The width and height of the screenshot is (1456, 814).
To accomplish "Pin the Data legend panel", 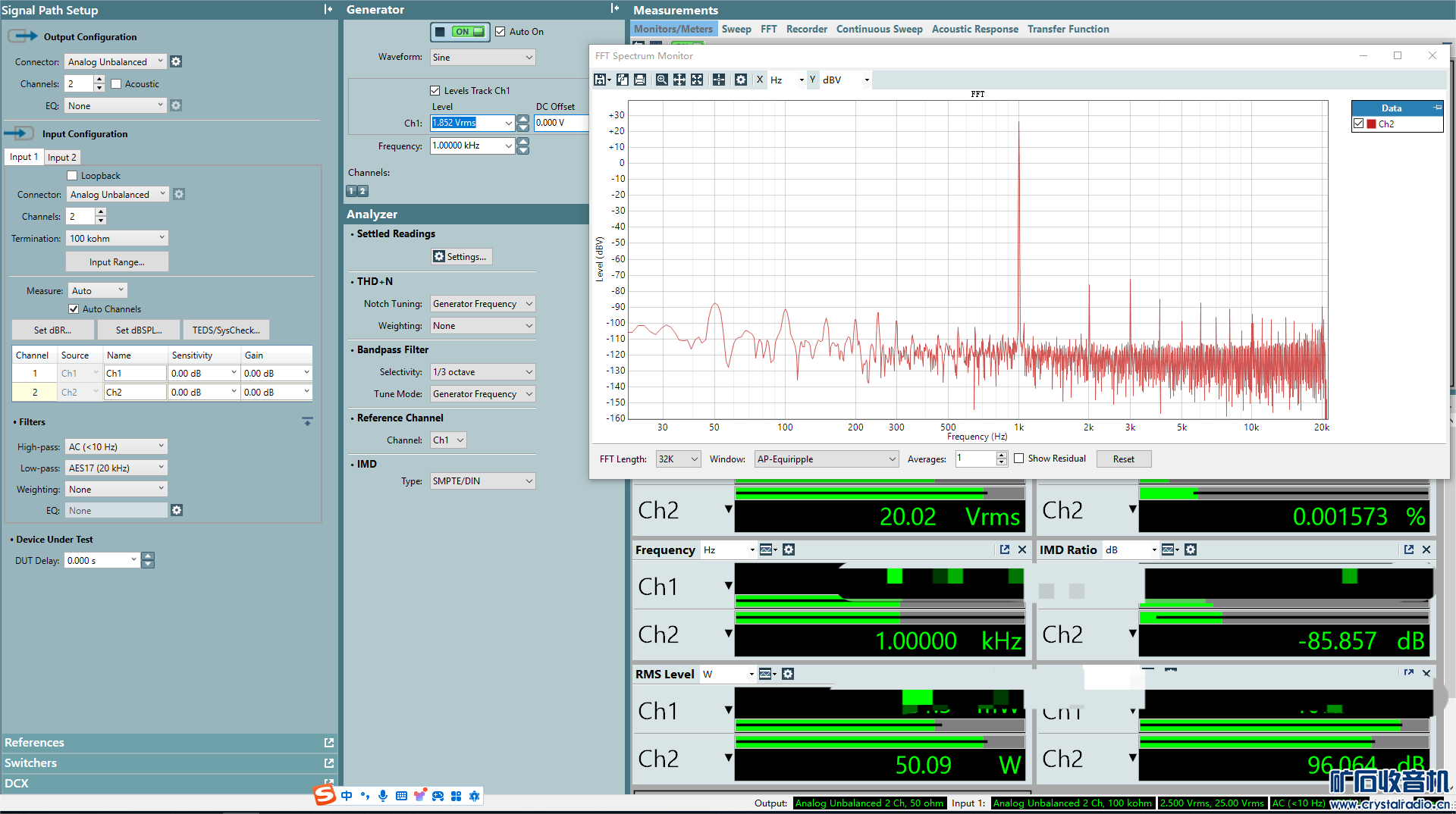I will (x=1437, y=108).
